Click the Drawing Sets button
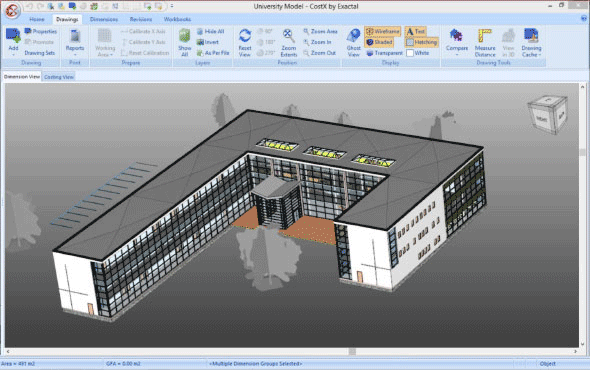590x370 pixels. coord(40,53)
